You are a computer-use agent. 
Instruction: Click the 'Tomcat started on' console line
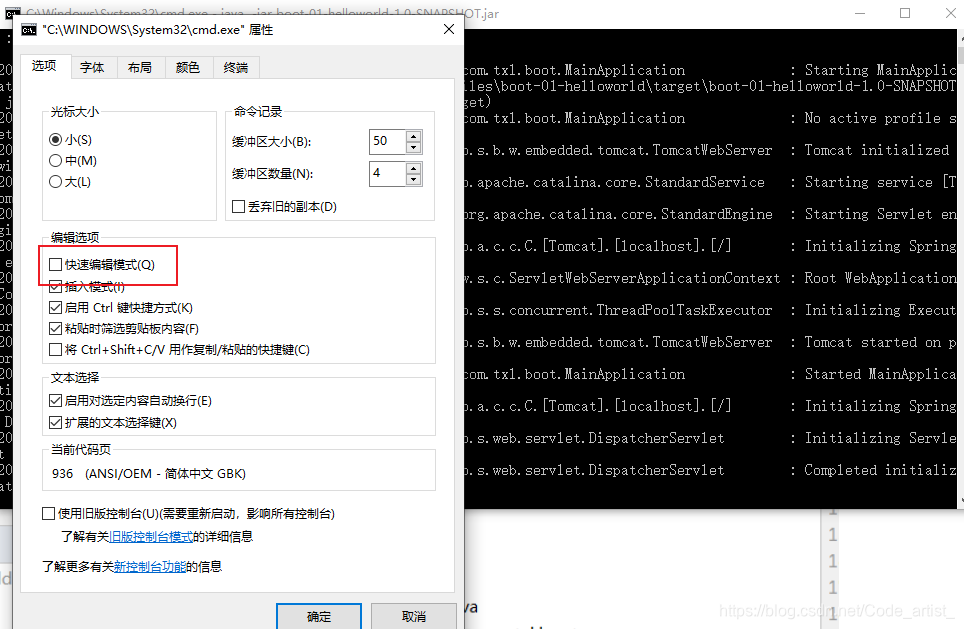pyautogui.click(x=880, y=342)
